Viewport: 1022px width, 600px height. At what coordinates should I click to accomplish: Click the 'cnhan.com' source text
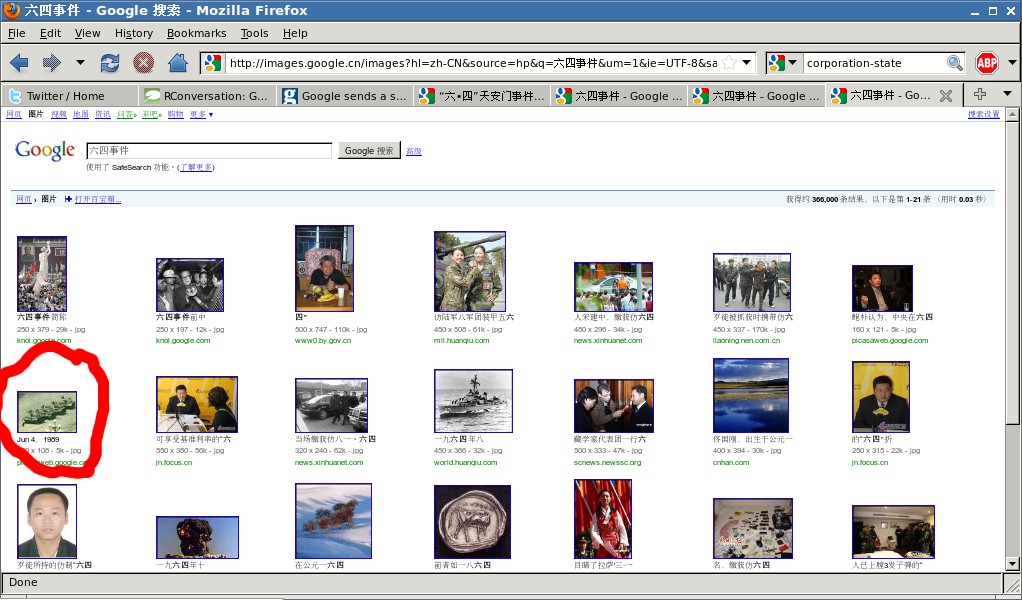tap(731, 463)
